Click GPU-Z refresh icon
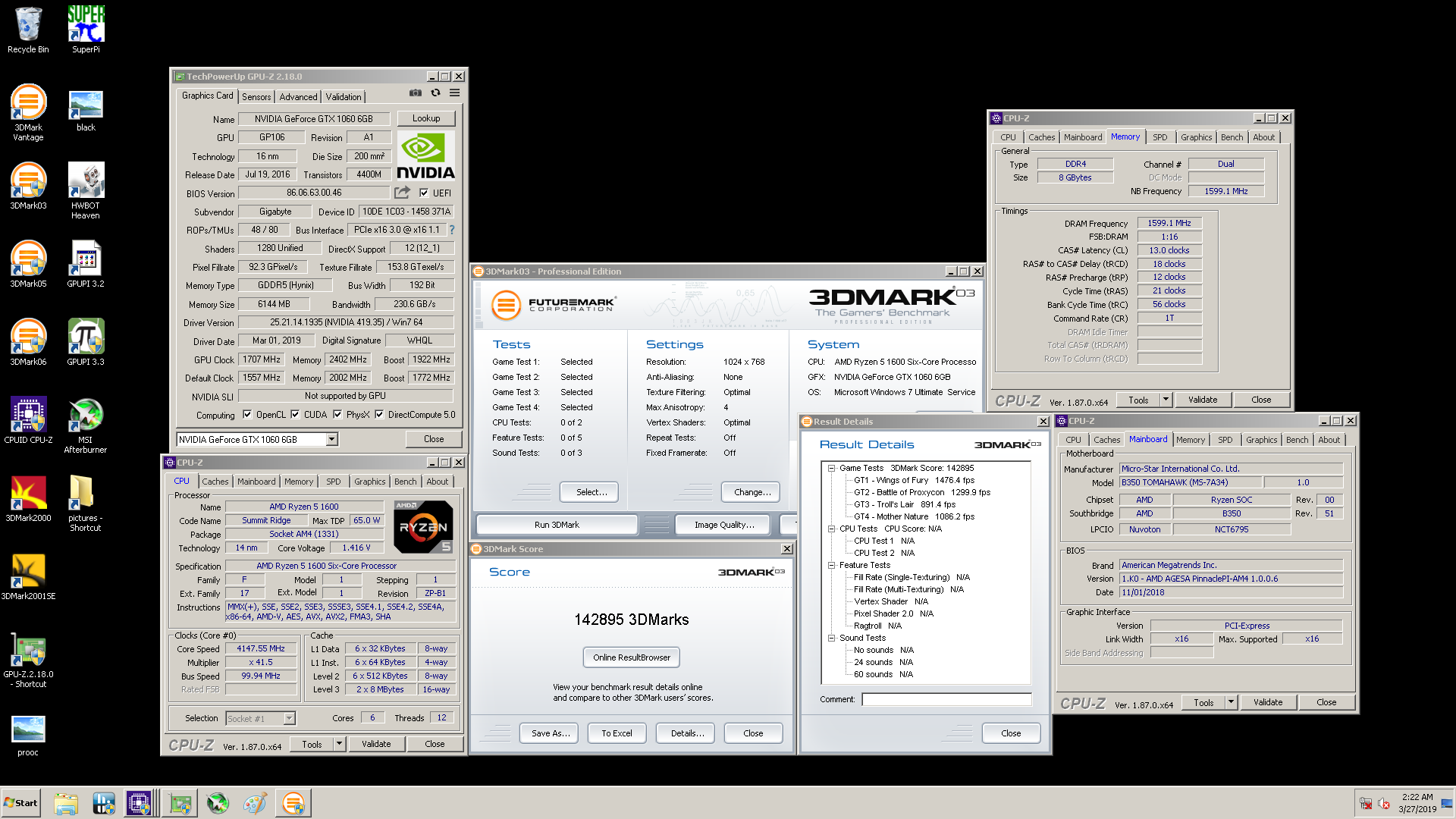Image resolution: width=1456 pixels, height=819 pixels. click(435, 93)
